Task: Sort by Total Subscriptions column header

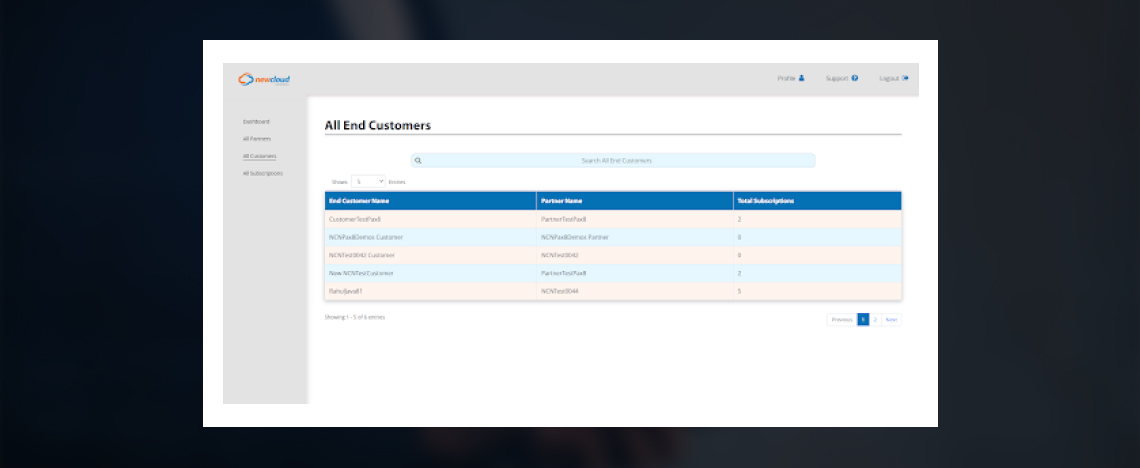Action: pyautogui.click(x=817, y=201)
